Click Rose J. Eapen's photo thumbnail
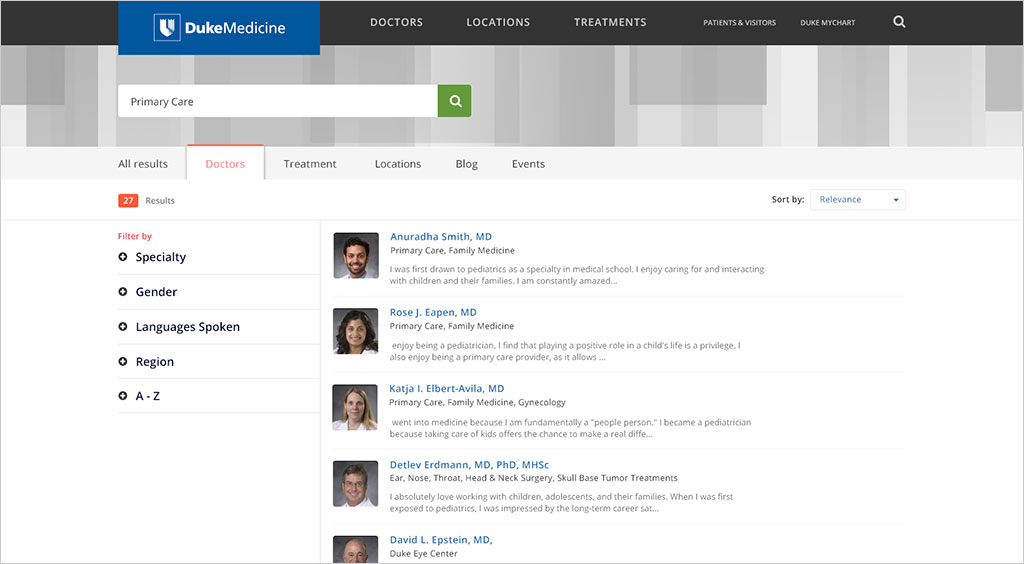Screen dimensions: 1024x564 (x=355, y=331)
